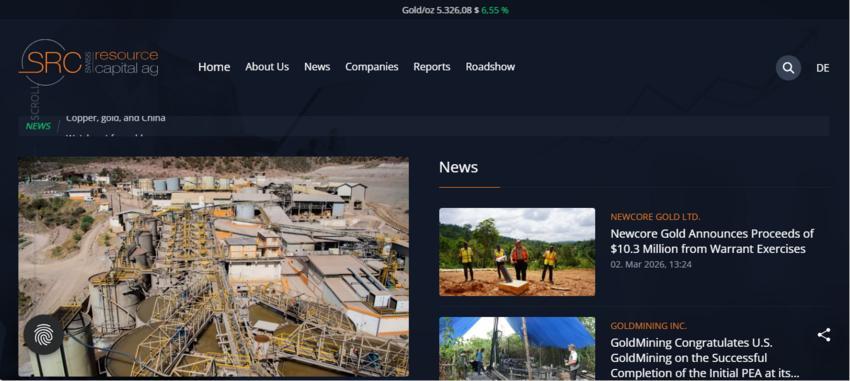Open the 'Copper, gold, and China' ticker headline
This screenshot has width=850, height=381.
point(116,118)
